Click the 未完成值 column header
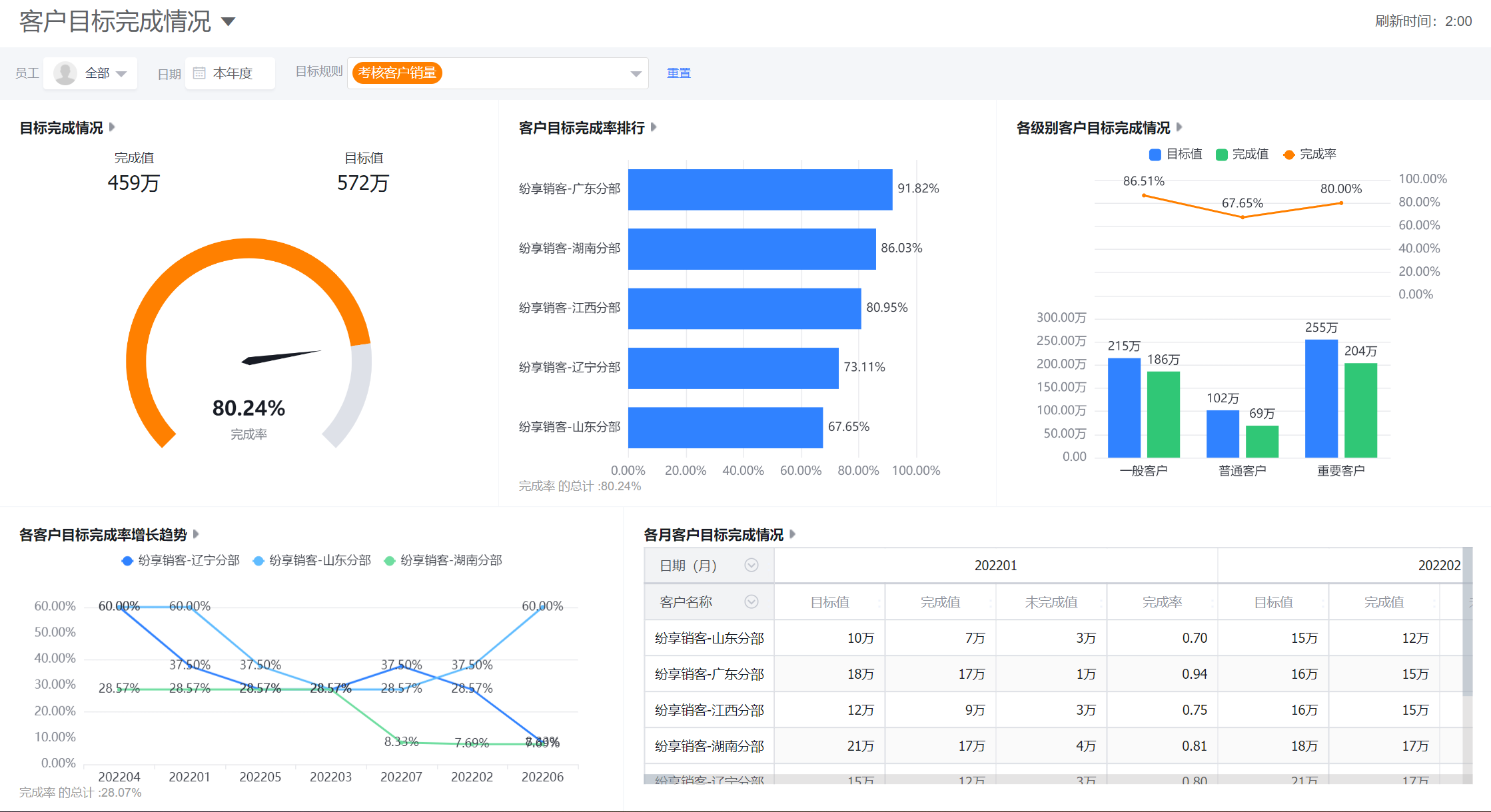This screenshot has width=1491, height=812. point(1051,602)
